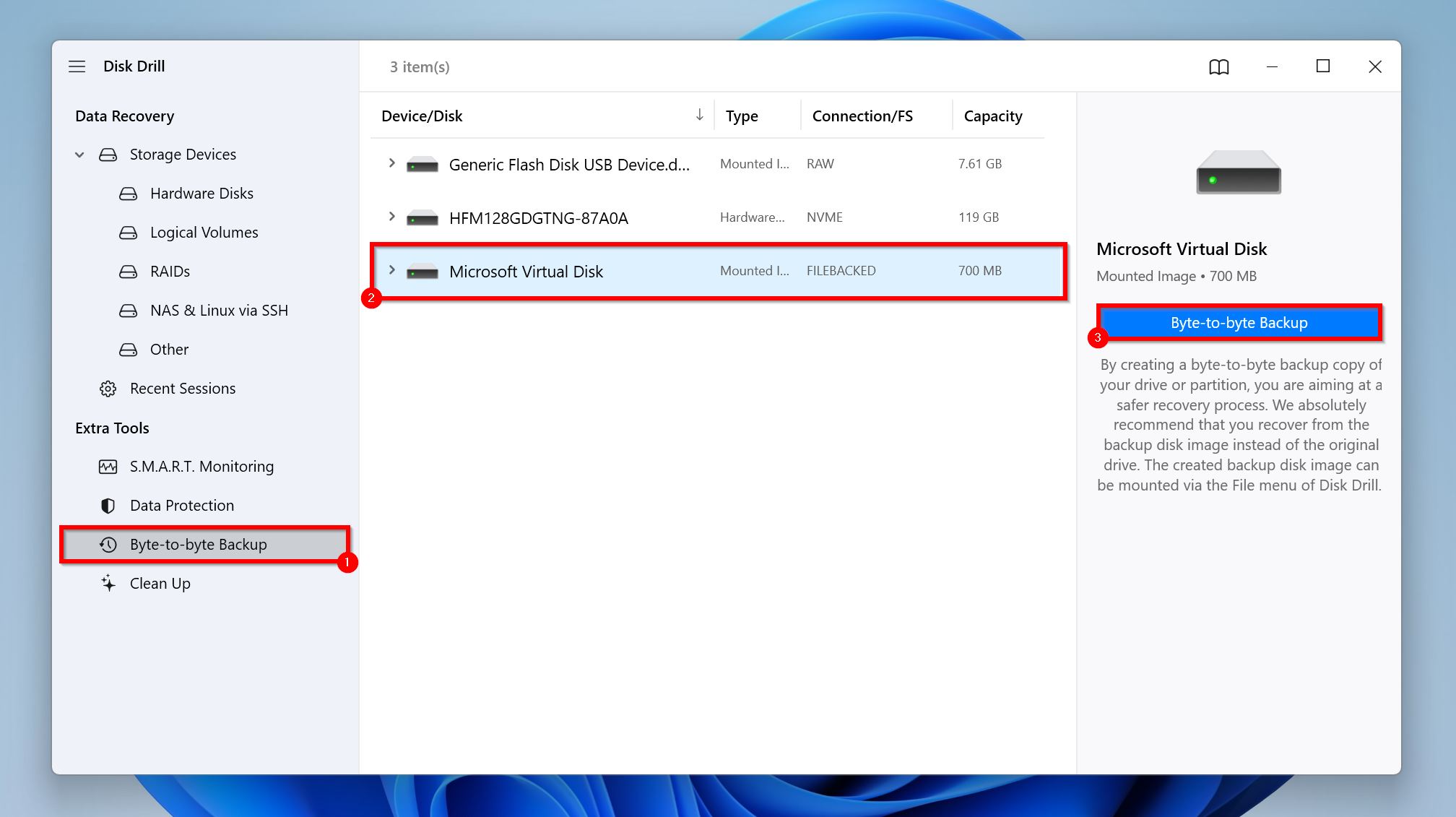Expand the Generic Flash Disk USB entry
The height and width of the screenshot is (817, 1456).
(x=391, y=163)
